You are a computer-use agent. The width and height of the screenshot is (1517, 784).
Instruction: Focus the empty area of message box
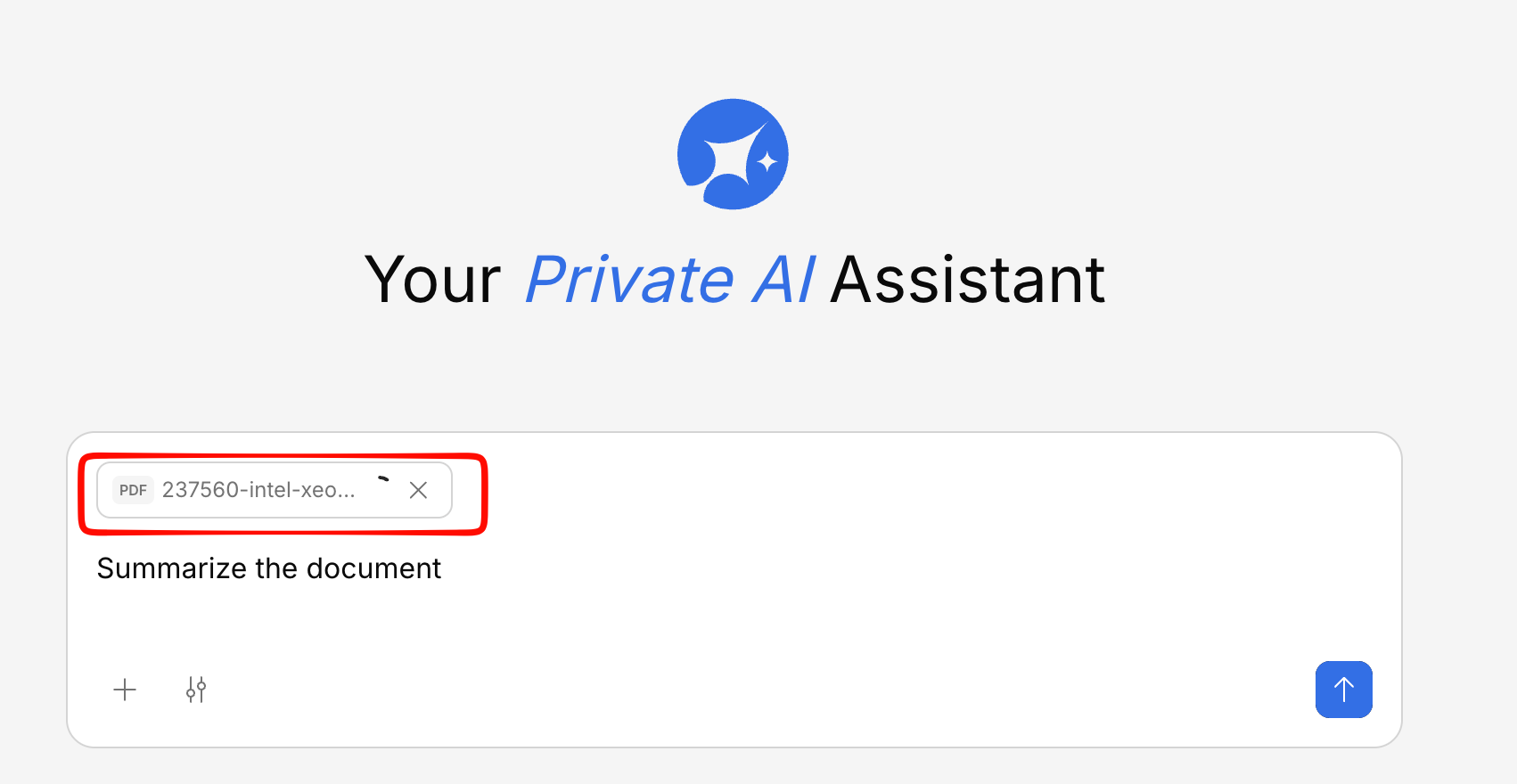click(x=802, y=615)
